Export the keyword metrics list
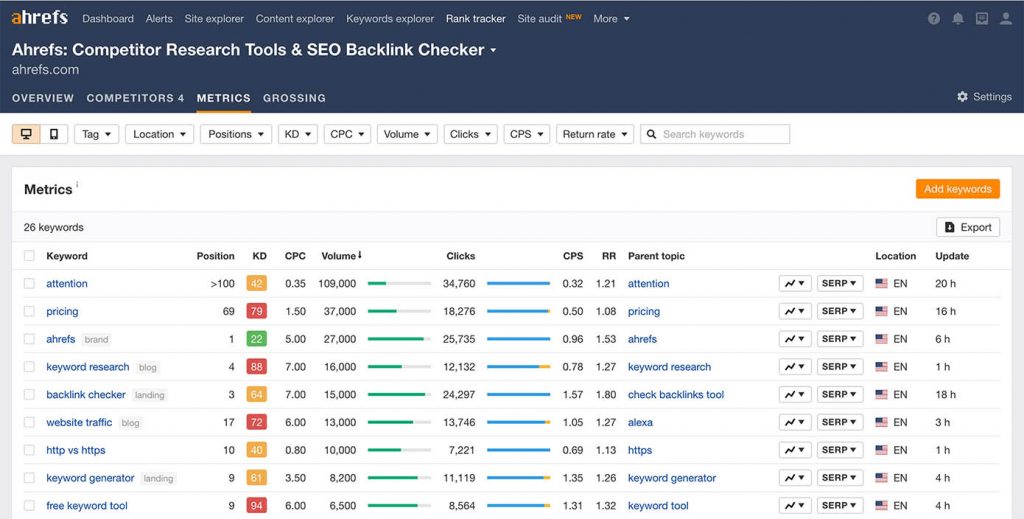This screenshot has width=1024, height=519. [x=967, y=227]
